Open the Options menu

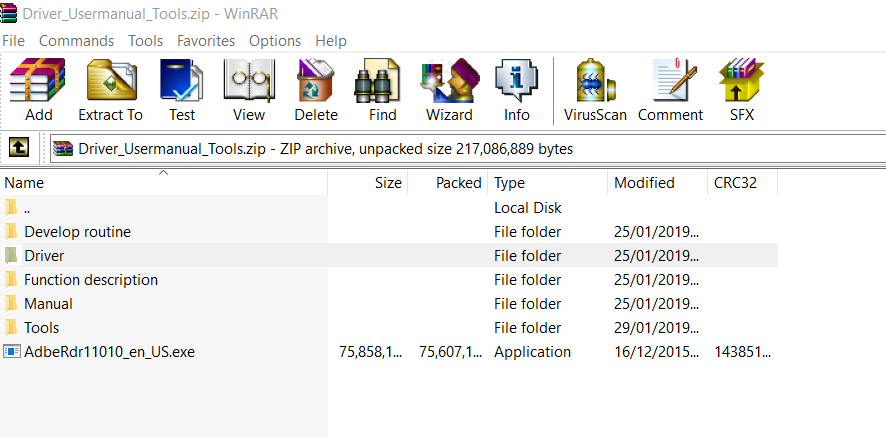pyautogui.click(x=275, y=41)
